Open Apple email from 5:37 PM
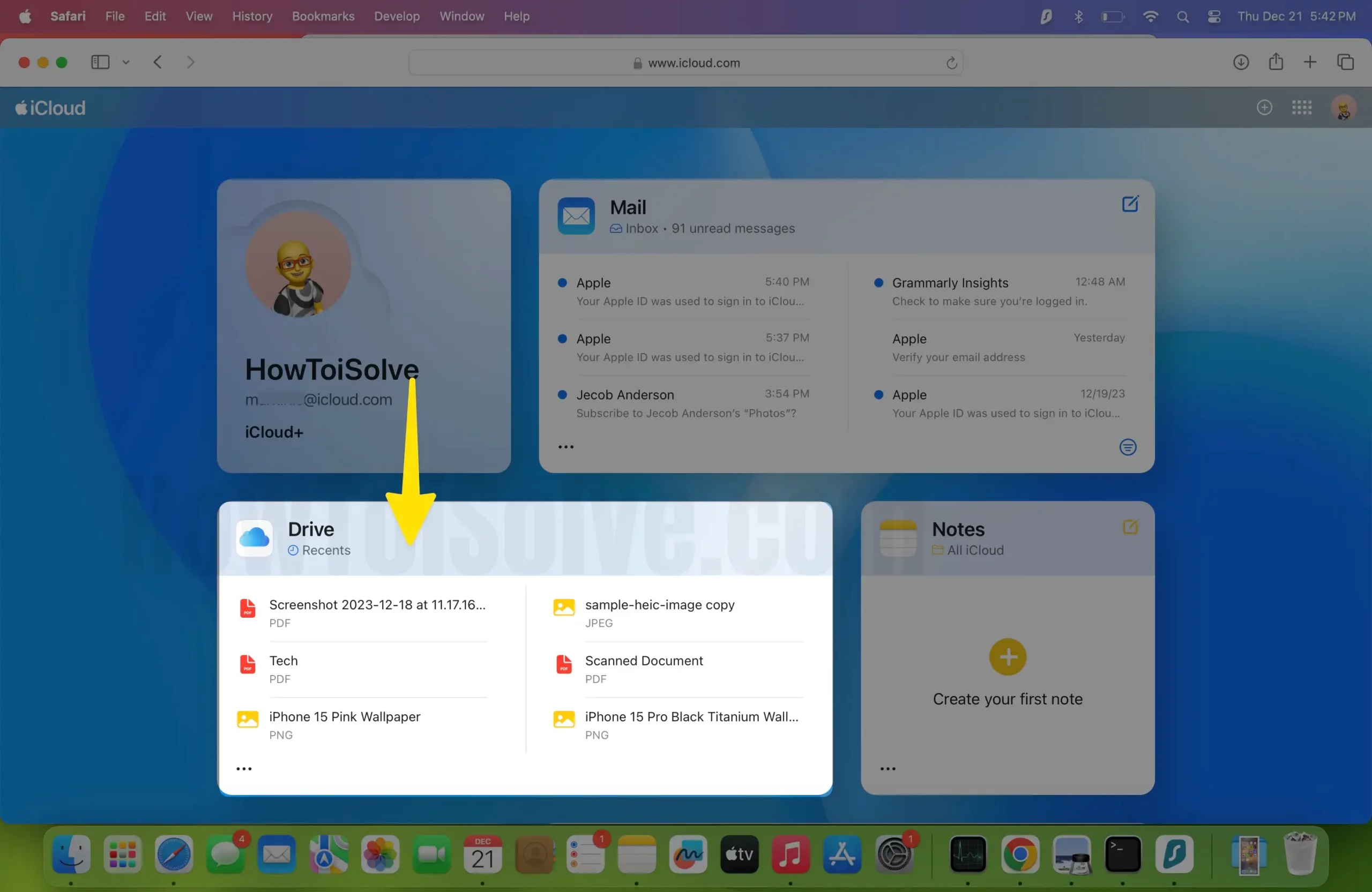Screen dimensions: 1372x892 pos(692,348)
